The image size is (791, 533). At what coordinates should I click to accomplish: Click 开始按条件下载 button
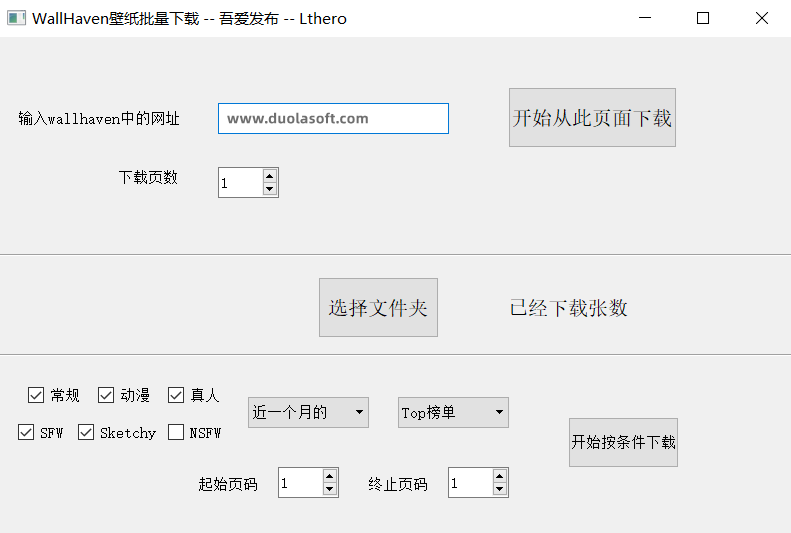click(x=624, y=442)
